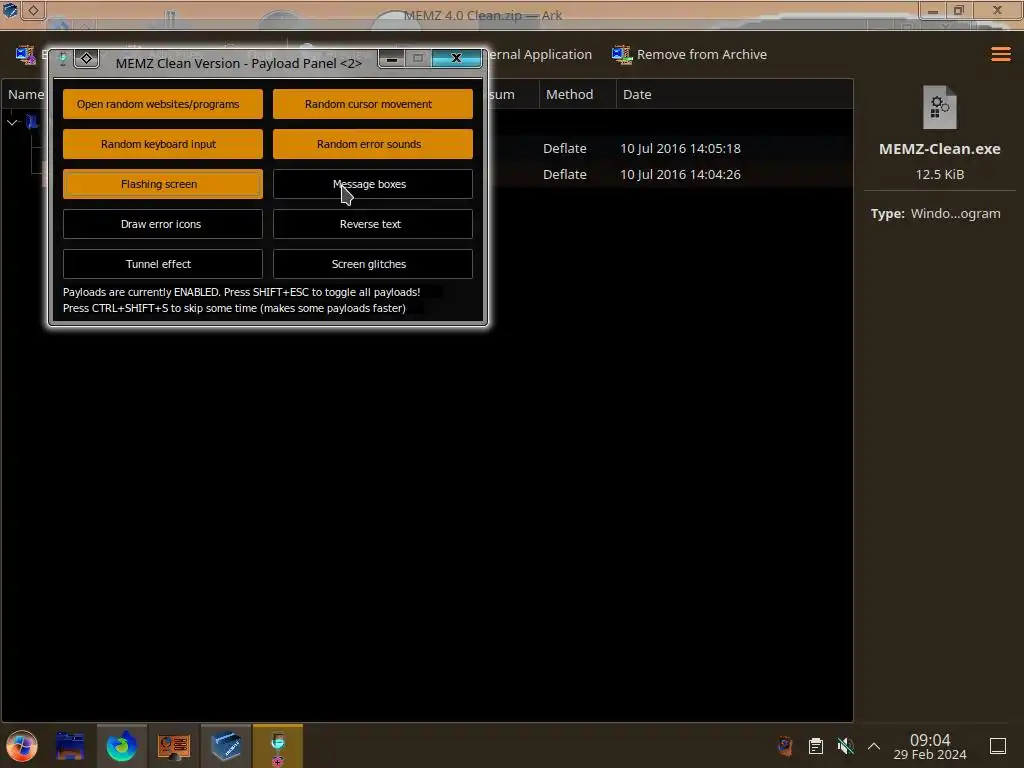Click the first system tray application icon

pyautogui.click(x=786, y=746)
